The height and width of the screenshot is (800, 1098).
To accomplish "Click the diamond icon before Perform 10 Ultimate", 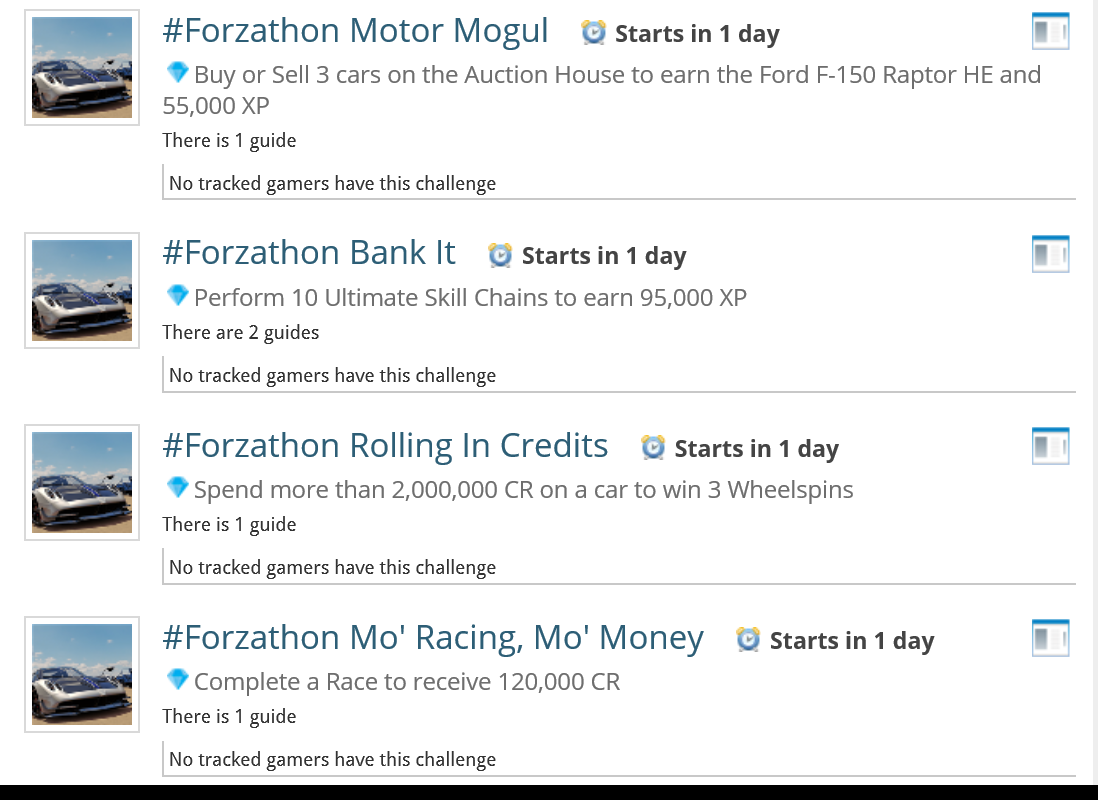I will 177,296.
